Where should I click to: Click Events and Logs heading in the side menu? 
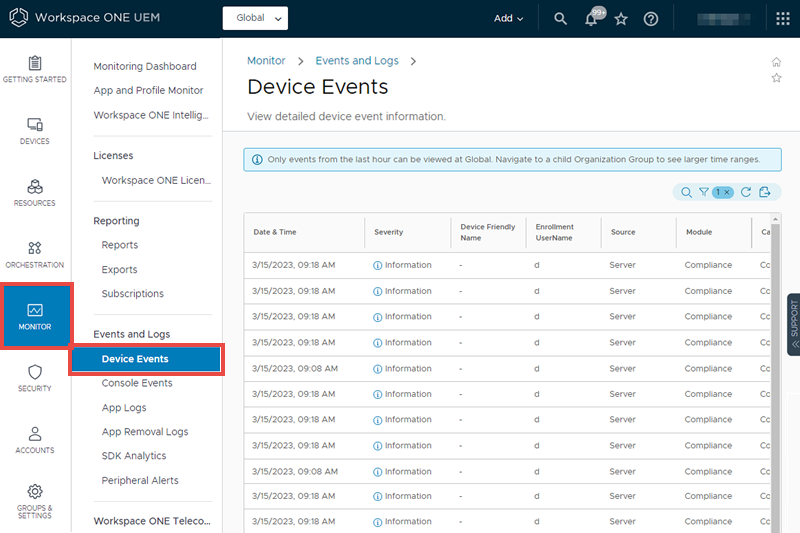coord(132,334)
